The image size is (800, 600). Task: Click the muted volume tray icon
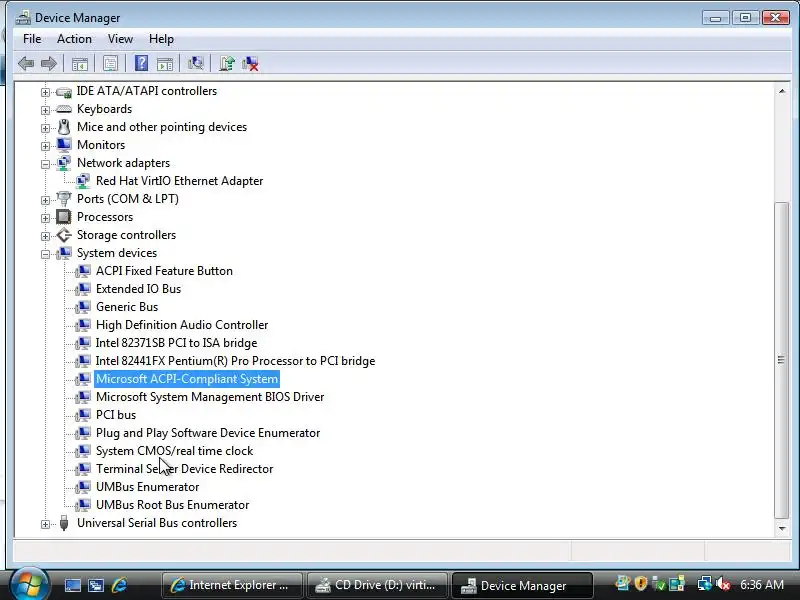point(723,584)
